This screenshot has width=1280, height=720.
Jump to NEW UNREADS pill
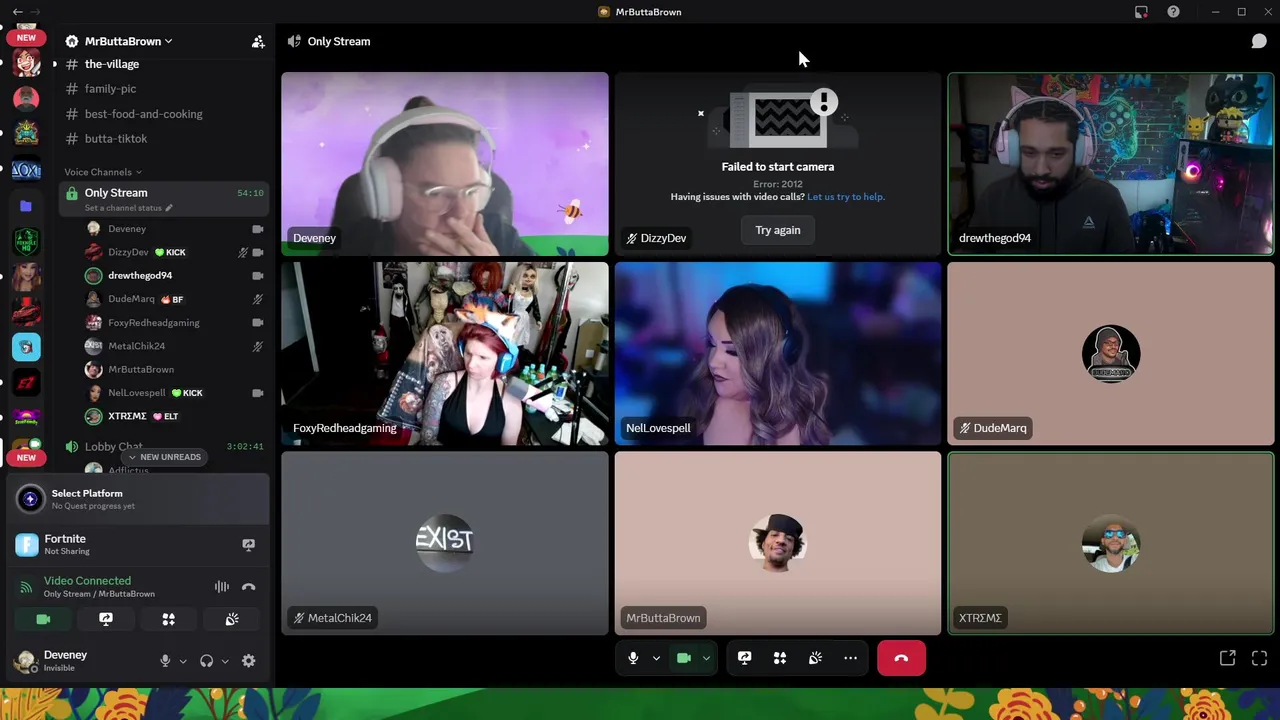click(165, 457)
